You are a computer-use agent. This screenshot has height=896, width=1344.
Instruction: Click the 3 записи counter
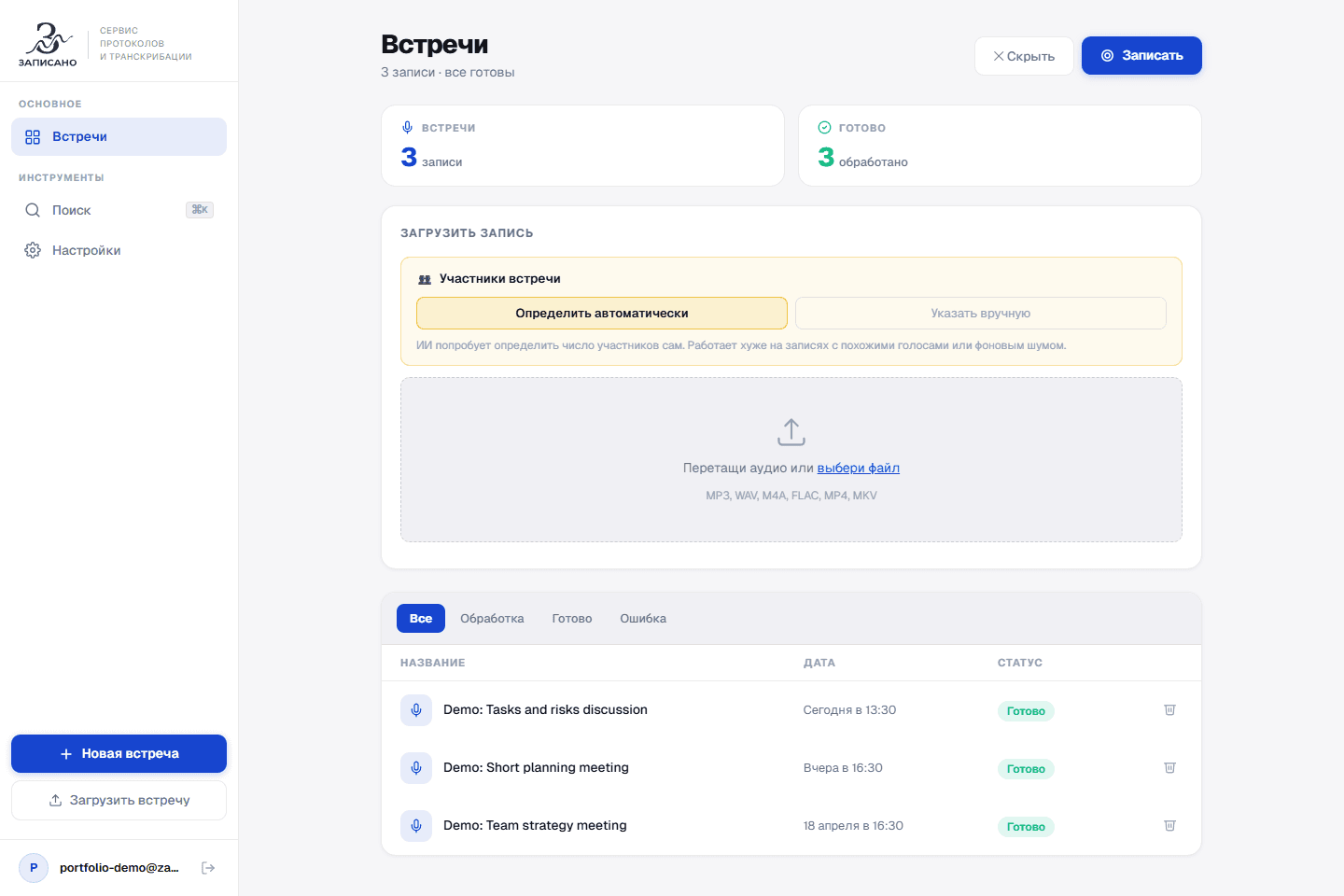pos(431,158)
